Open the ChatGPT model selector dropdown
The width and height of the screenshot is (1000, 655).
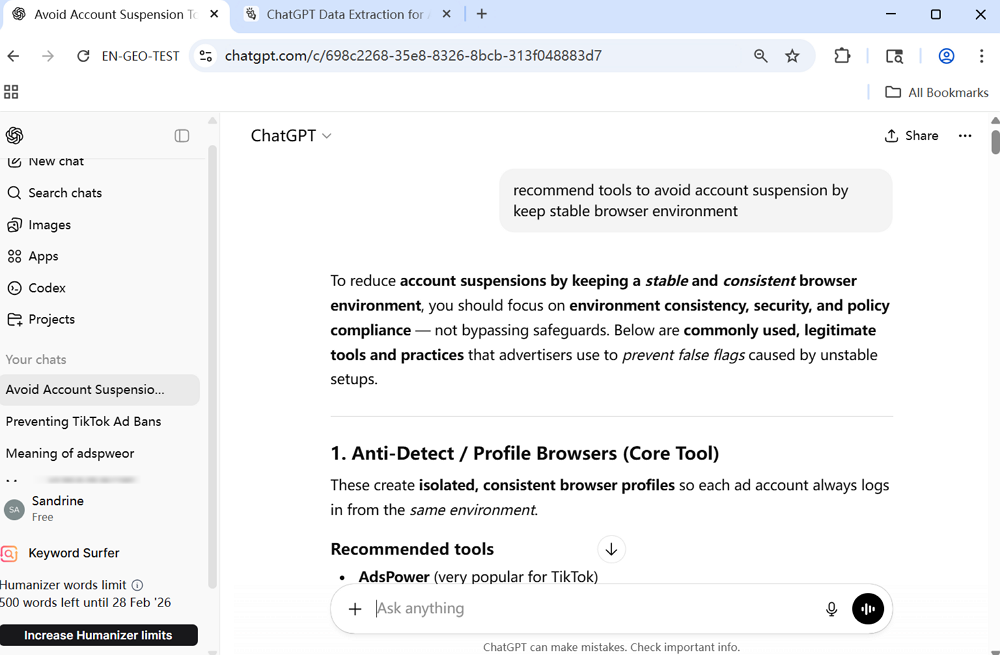(290, 135)
